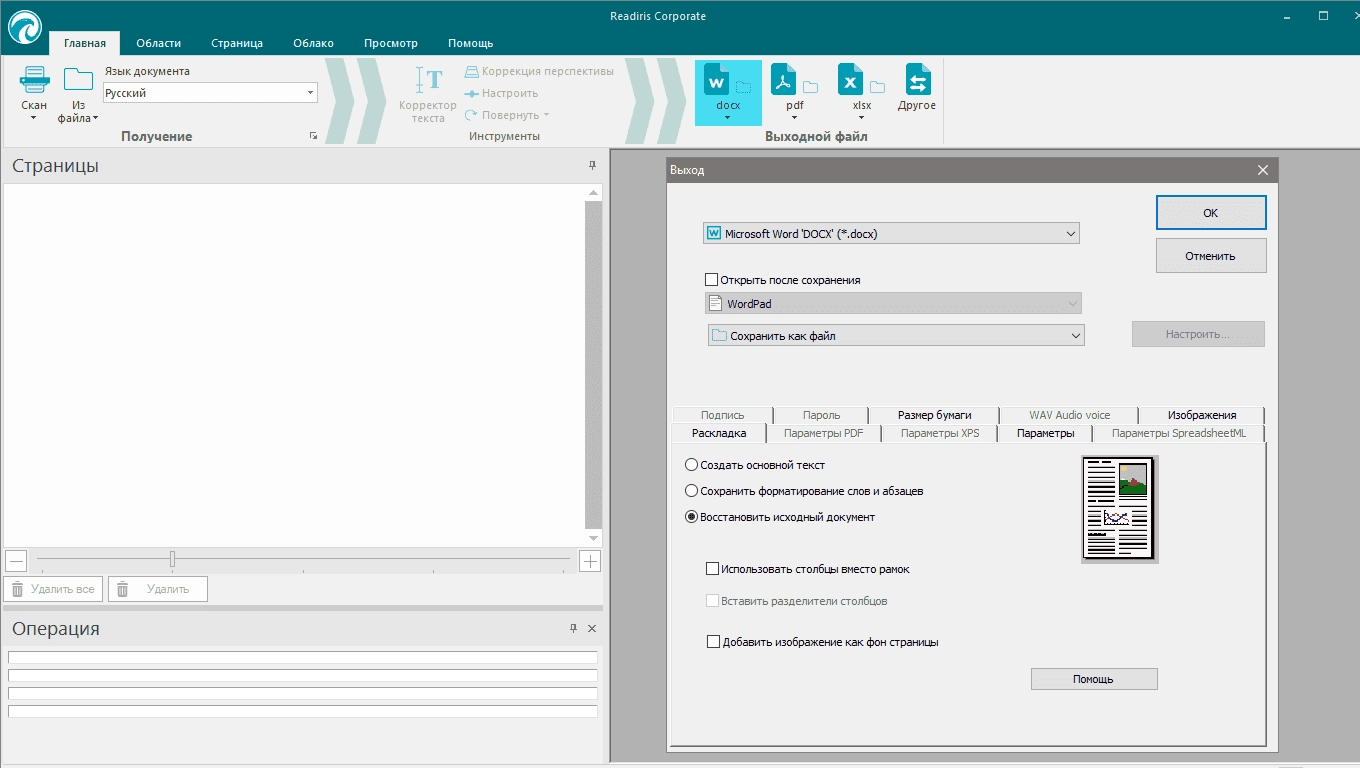Switch to the Области tab

point(159,43)
